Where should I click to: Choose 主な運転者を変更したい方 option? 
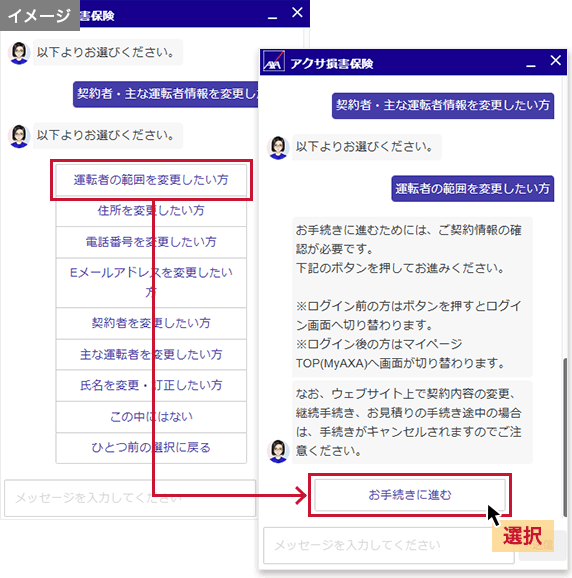click(x=151, y=354)
